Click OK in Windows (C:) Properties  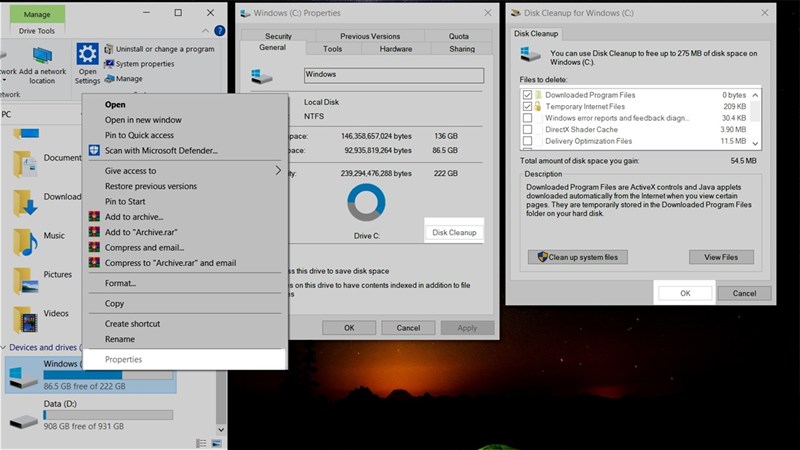tap(349, 328)
